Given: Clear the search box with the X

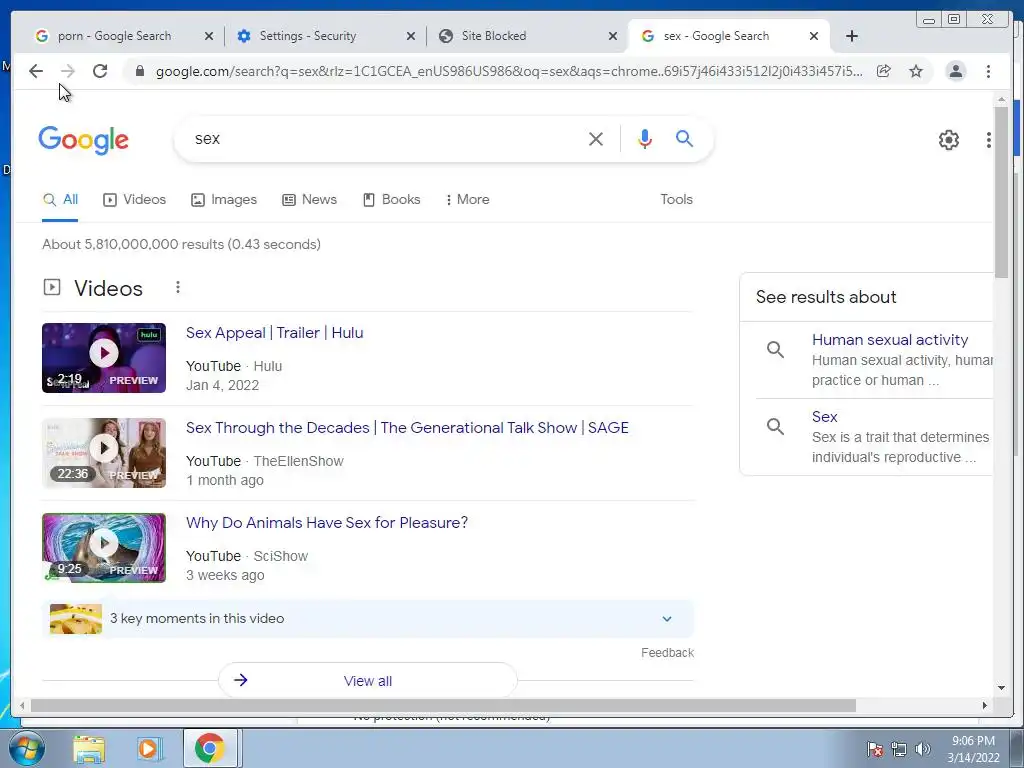Looking at the screenshot, I should (596, 138).
